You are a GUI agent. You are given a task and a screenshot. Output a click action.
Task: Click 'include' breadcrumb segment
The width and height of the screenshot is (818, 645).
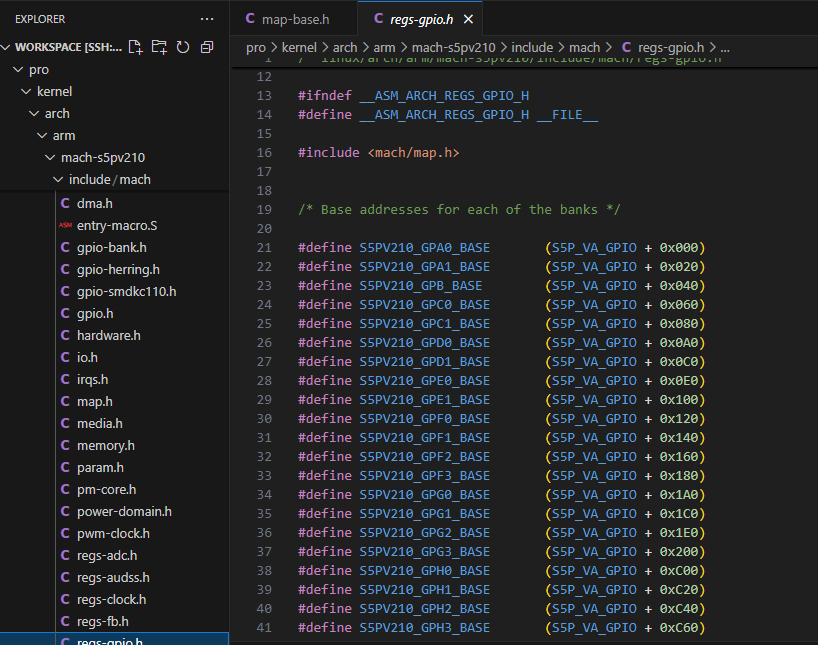click(x=532, y=47)
